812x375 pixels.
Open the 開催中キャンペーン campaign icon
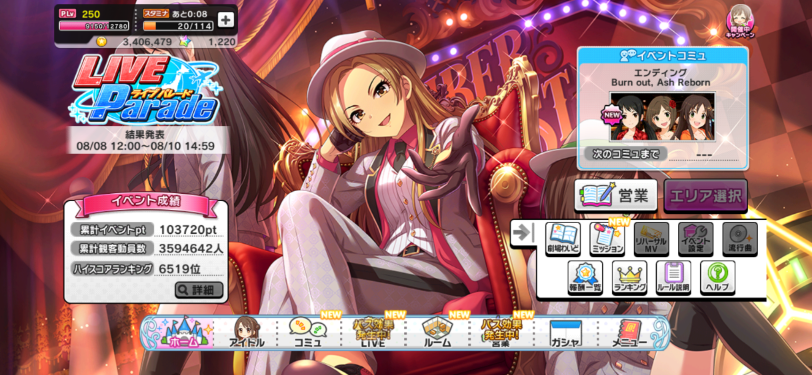click(740, 22)
